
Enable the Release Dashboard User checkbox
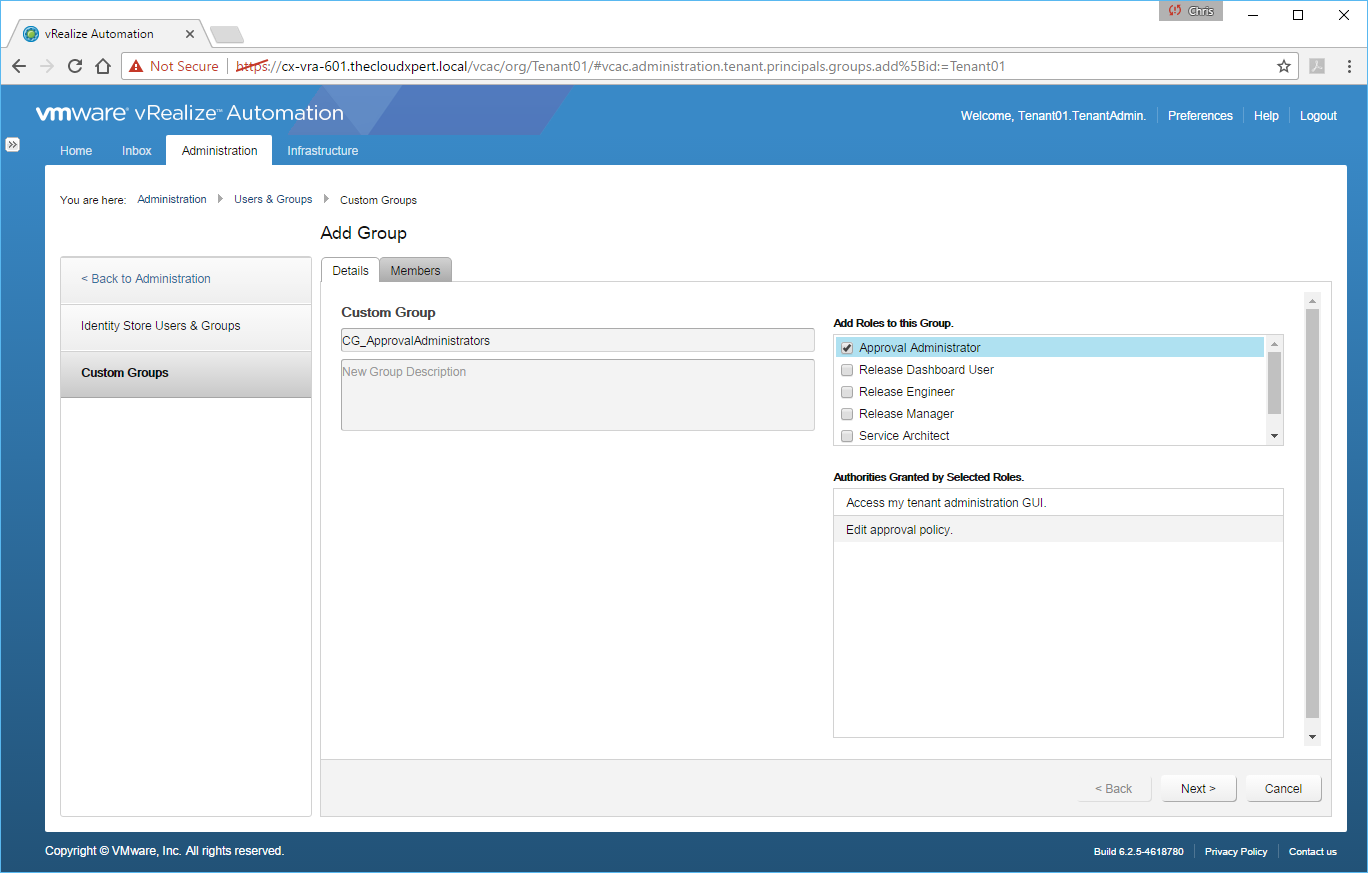point(847,370)
